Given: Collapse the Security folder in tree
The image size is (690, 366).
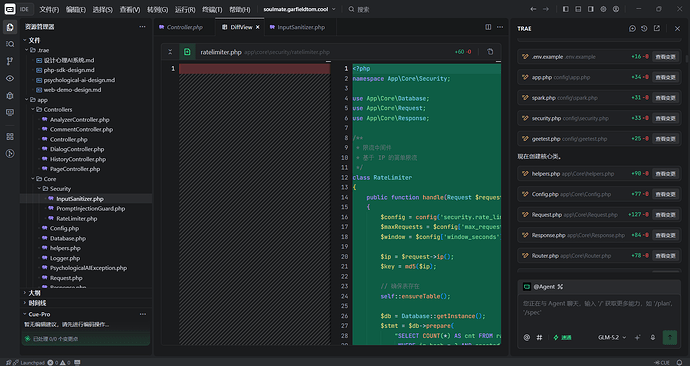Looking at the screenshot, I should click(x=60, y=189).
